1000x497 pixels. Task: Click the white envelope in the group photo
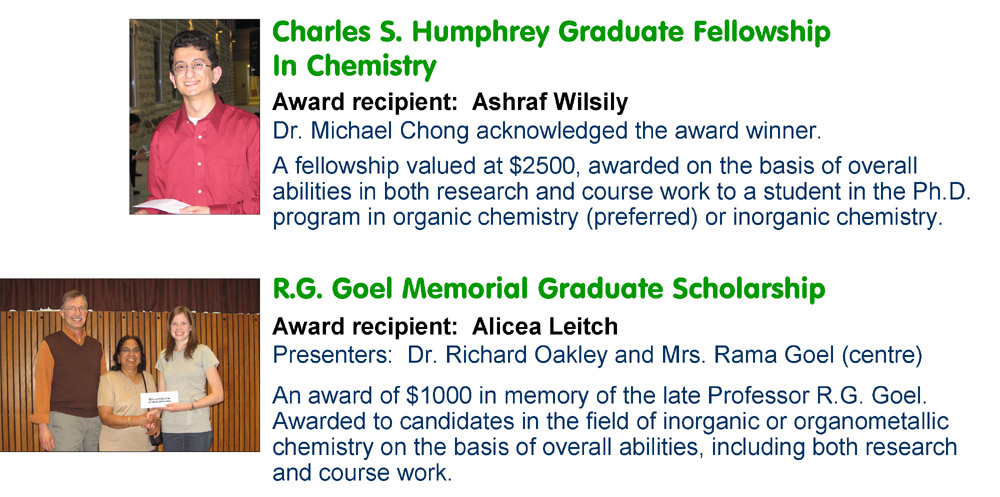pos(164,398)
